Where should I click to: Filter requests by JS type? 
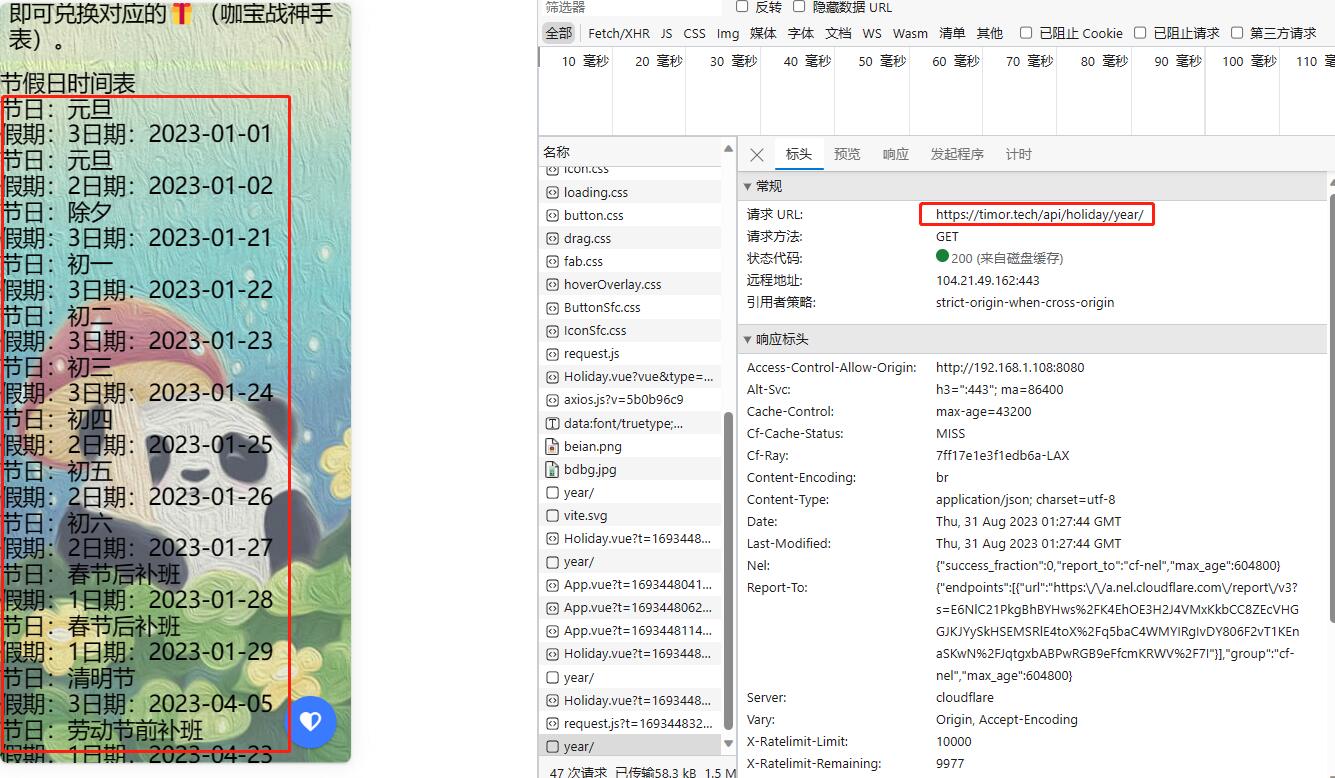point(666,33)
